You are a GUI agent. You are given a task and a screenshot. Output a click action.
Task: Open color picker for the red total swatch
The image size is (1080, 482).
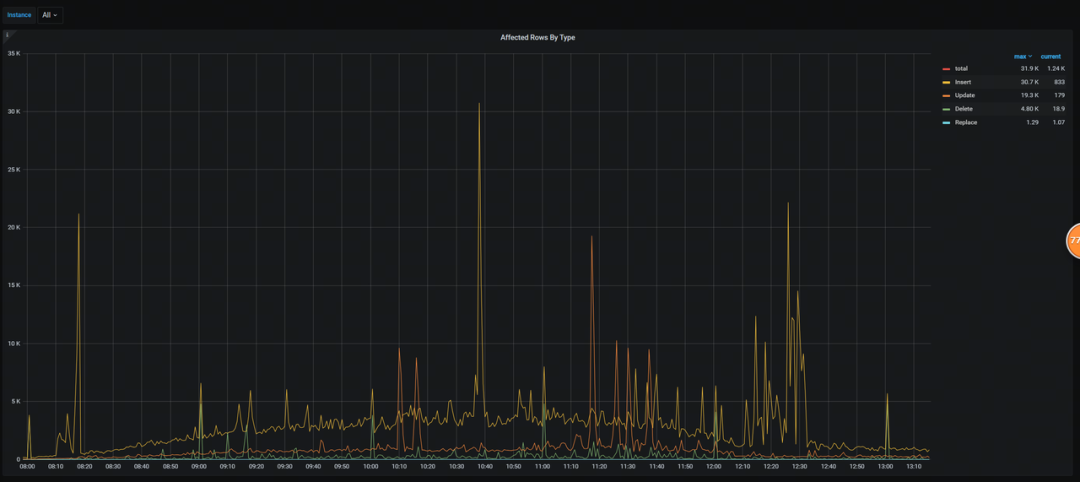[x=946, y=69]
